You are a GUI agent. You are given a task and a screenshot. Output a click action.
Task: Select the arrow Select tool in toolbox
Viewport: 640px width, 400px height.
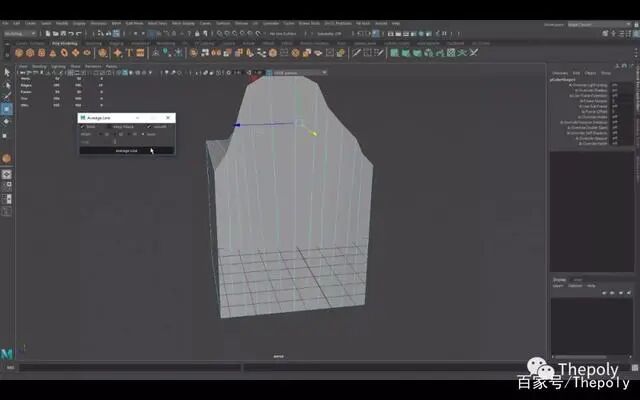coord(7,72)
